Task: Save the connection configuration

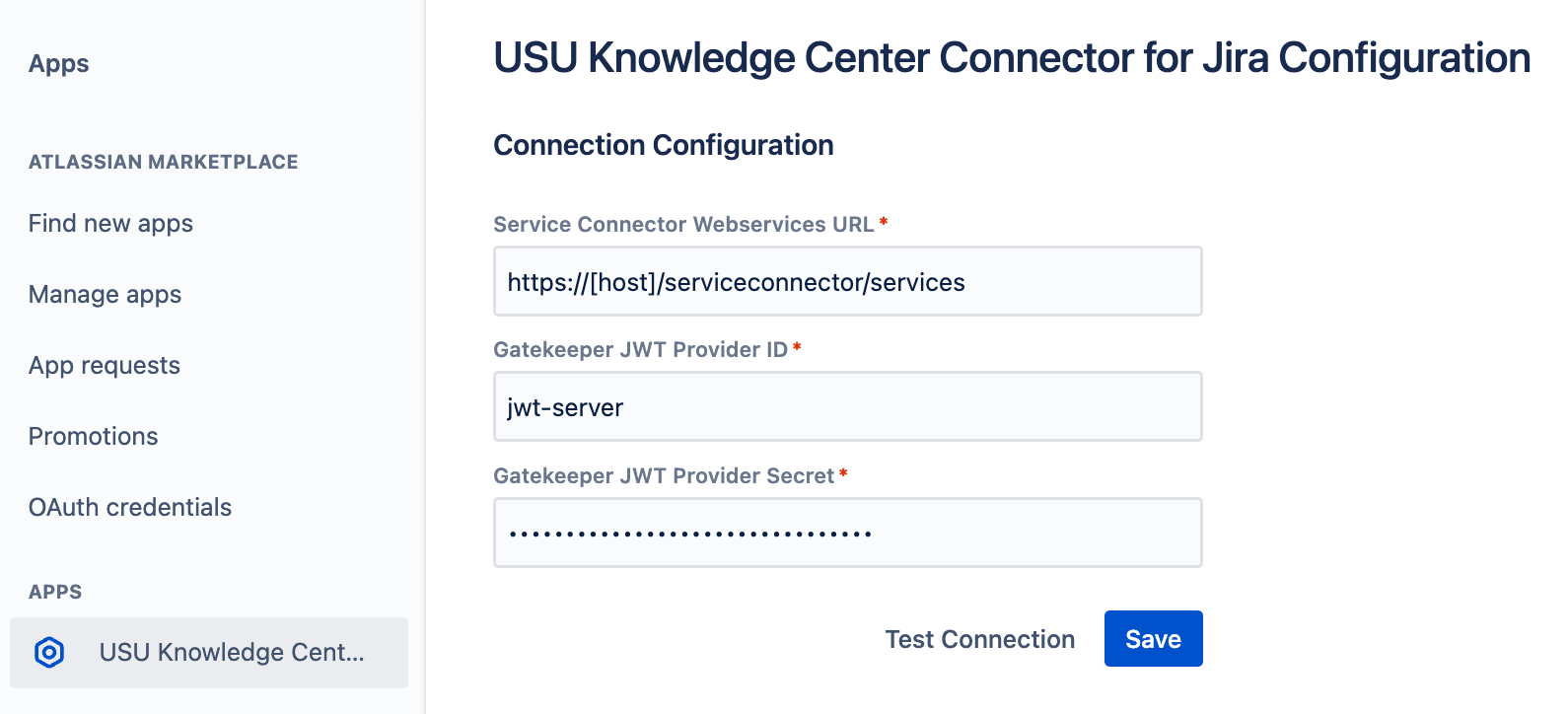Action: click(x=1154, y=639)
